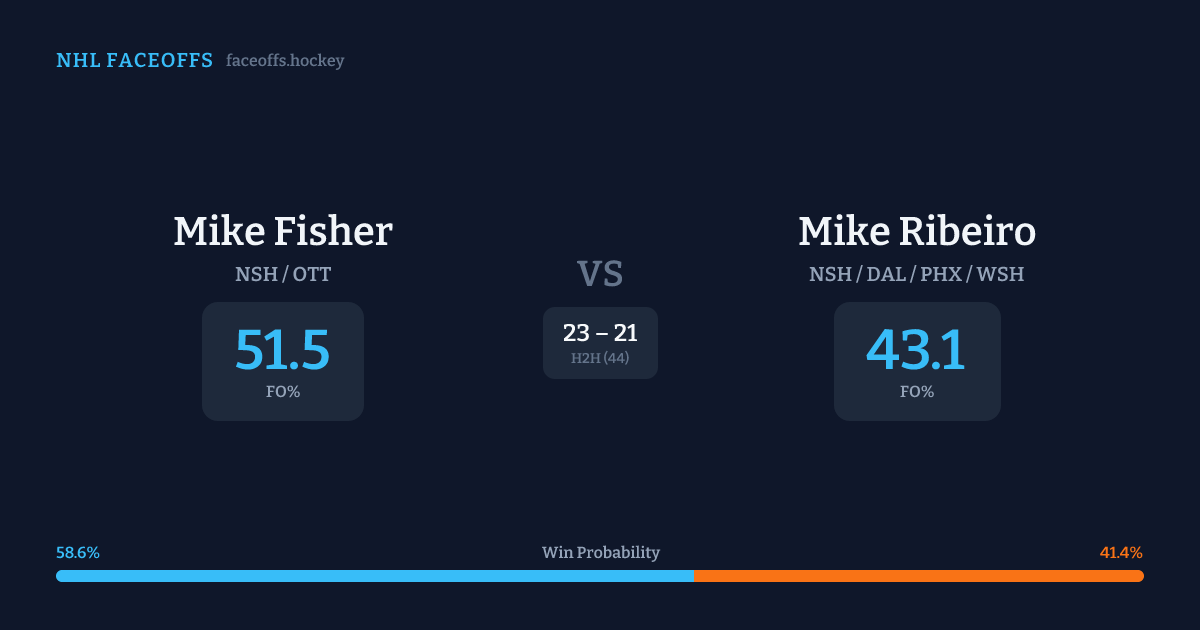1200x630 pixels.
Task: Click the VS text between players
Action: click(600, 274)
